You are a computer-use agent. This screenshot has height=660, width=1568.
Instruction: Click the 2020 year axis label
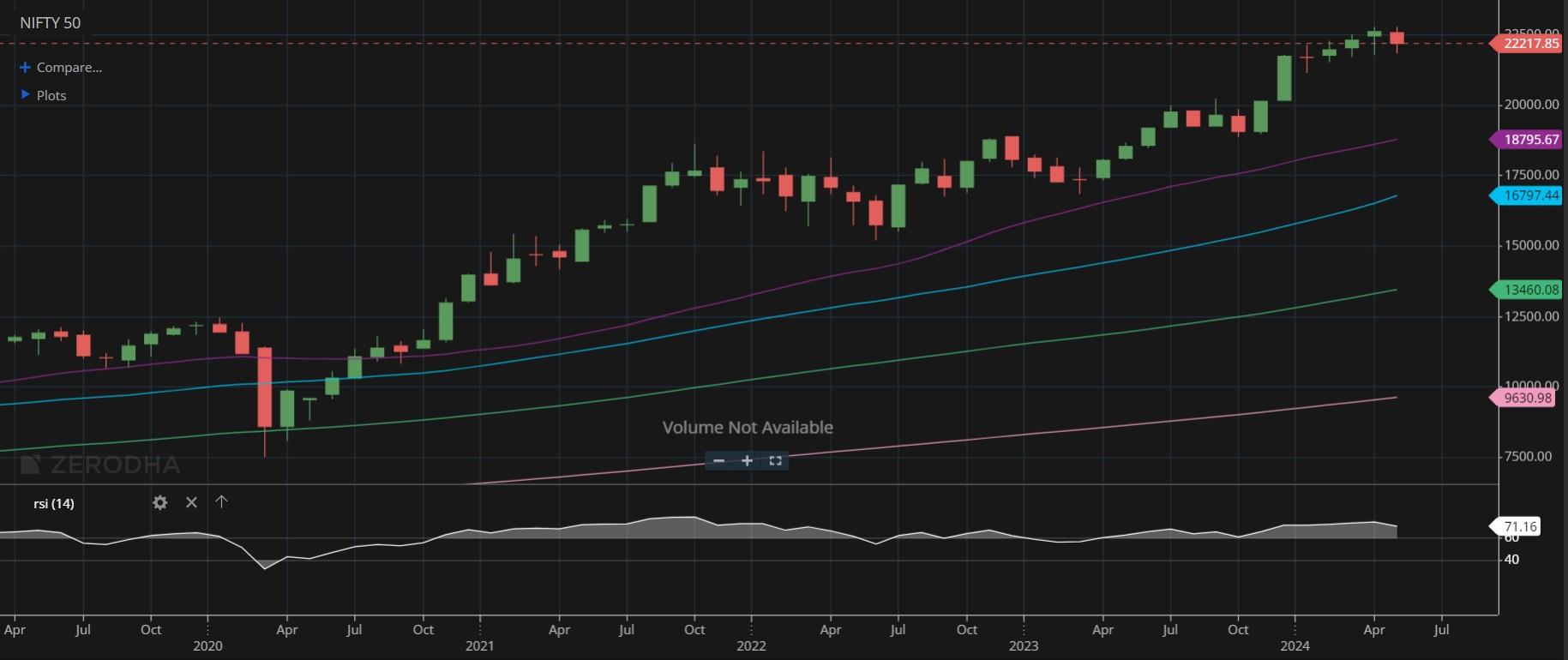207,645
